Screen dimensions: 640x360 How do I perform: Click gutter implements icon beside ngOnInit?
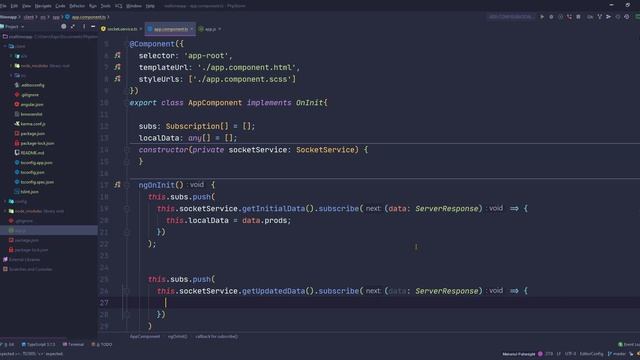click(x=118, y=184)
